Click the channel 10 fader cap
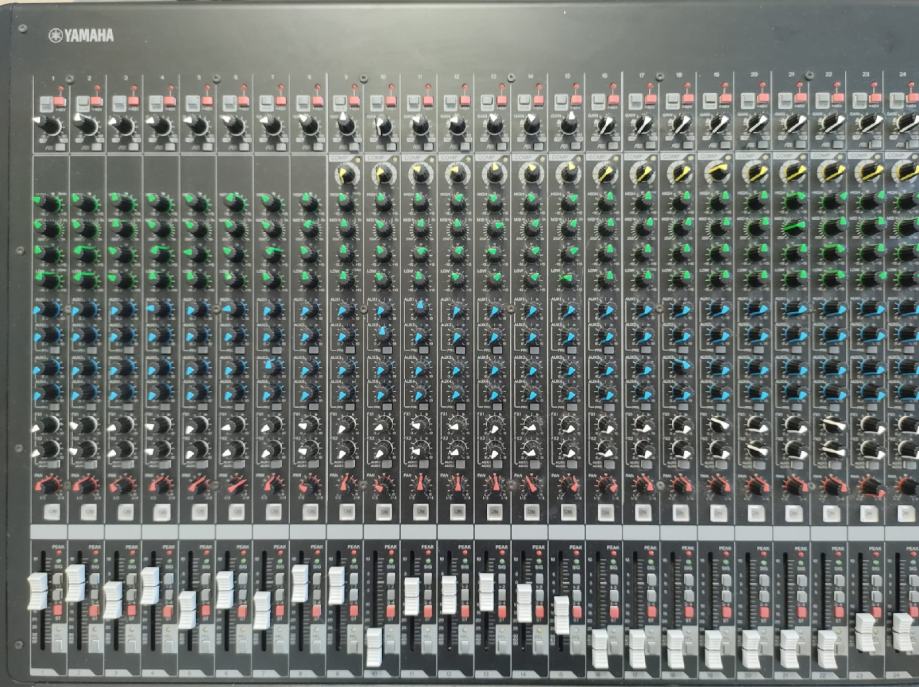The width and height of the screenshot is (919, 687). pyautogui.click(x=374, y=647)
